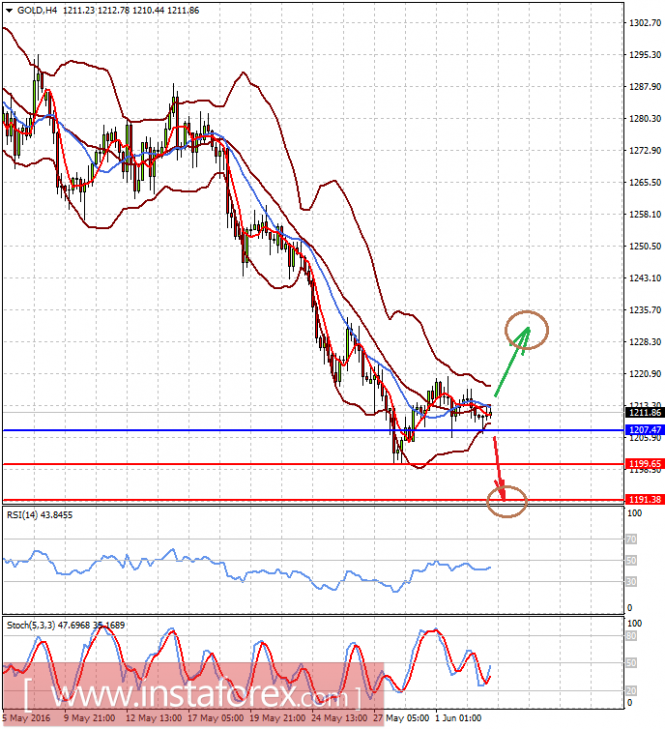
Task: Click the 1 Jun 01:00 time axis label
Action: 461,718
